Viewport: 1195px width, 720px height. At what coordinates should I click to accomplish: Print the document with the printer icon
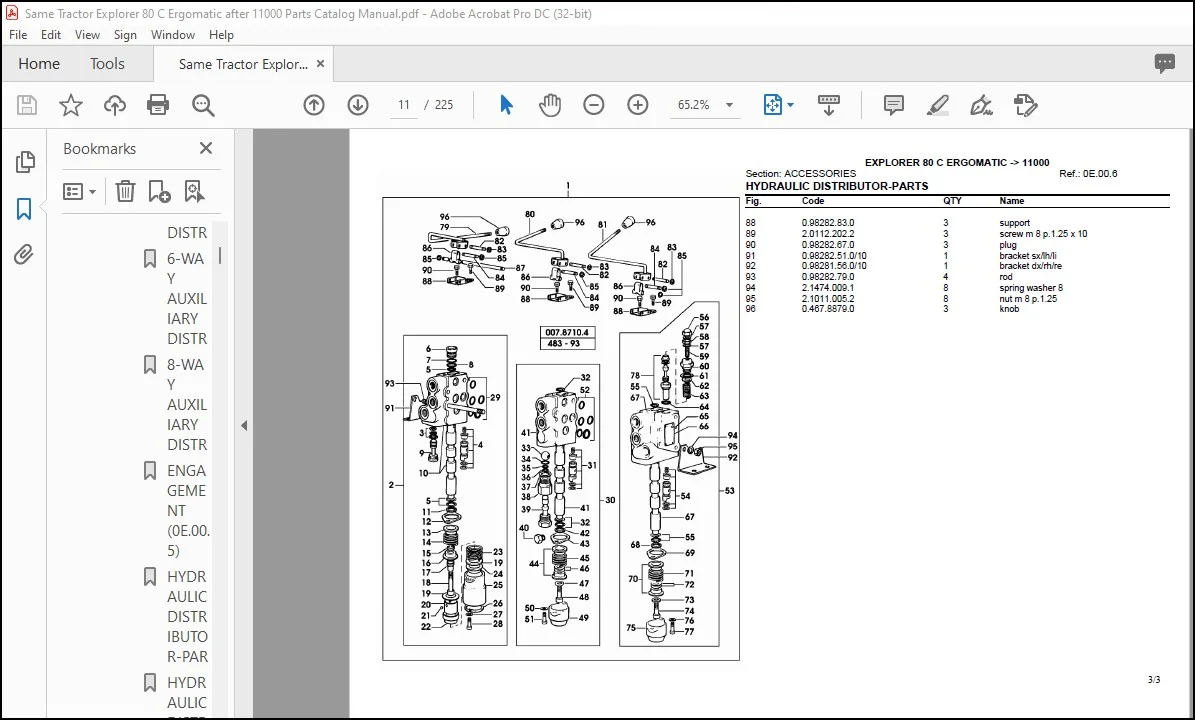pyautogui.click(x=158, y=105)
